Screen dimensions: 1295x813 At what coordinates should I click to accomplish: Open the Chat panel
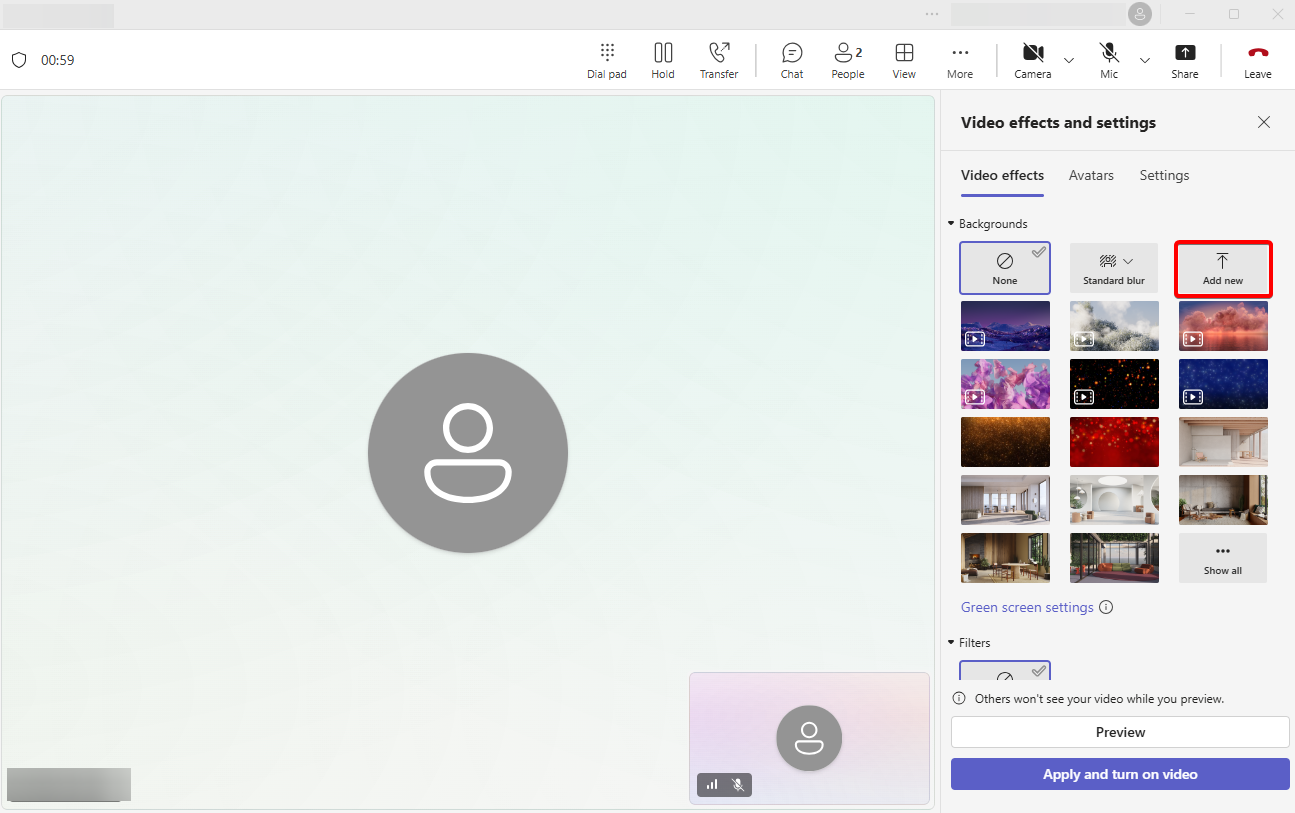(x=792, y=60)
